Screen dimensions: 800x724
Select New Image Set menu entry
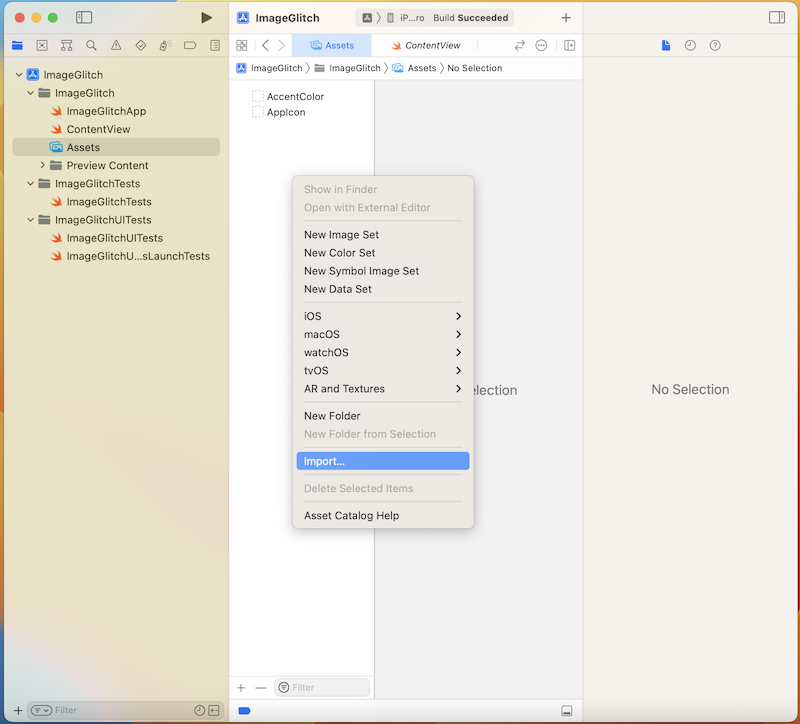point(341,235)
